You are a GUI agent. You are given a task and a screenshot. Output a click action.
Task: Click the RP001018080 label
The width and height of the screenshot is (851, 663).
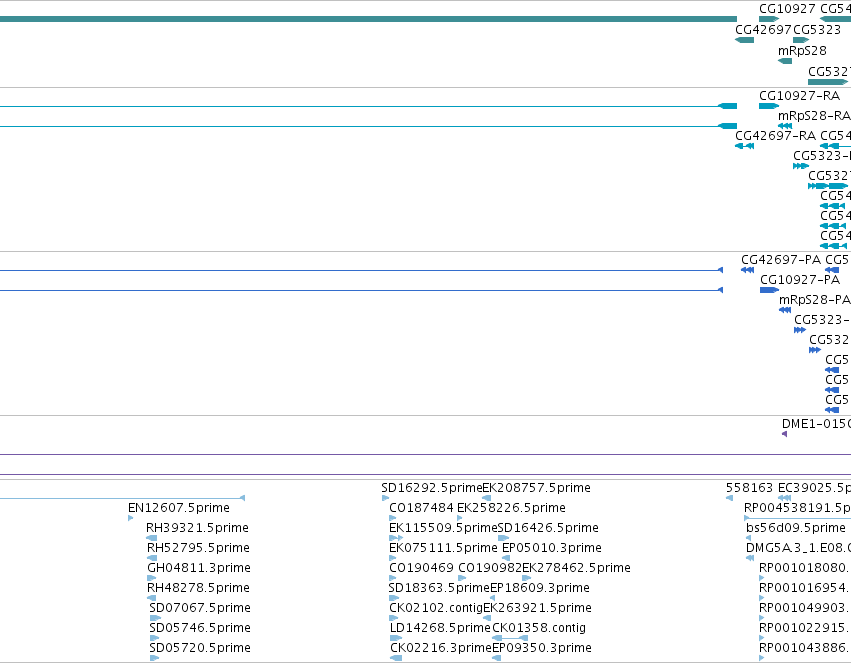[805, 568]
